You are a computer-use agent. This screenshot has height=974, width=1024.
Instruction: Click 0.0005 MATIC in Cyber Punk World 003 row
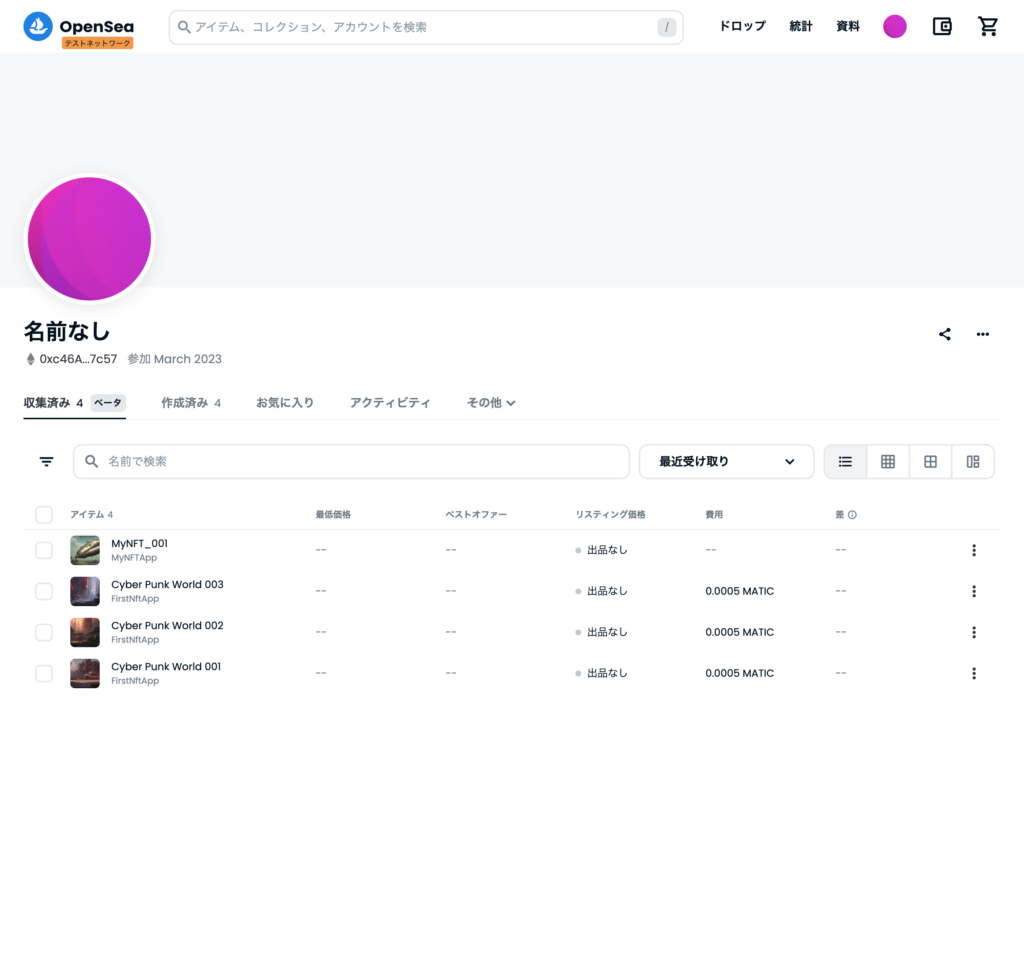point(739,591)
